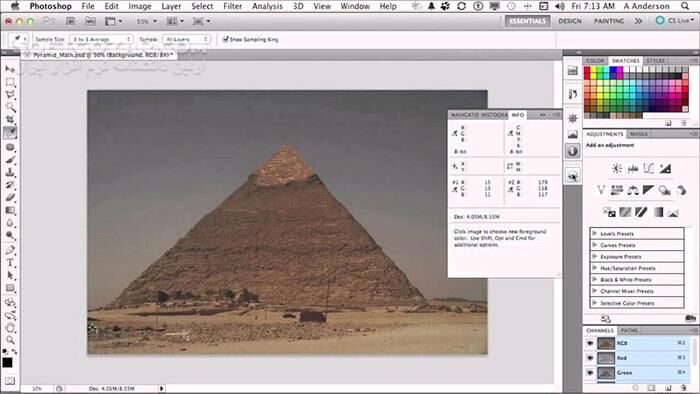Open the Info panel dock icon

pyautogui.click(x=573, y=151)
